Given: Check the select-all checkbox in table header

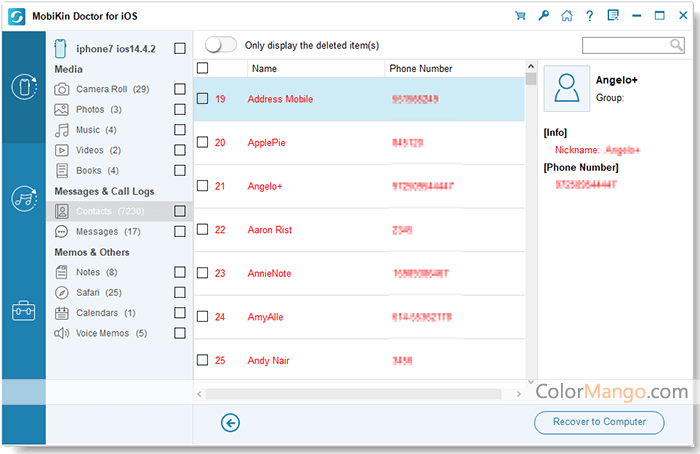Looking at the screenshot, I should 203,68.
